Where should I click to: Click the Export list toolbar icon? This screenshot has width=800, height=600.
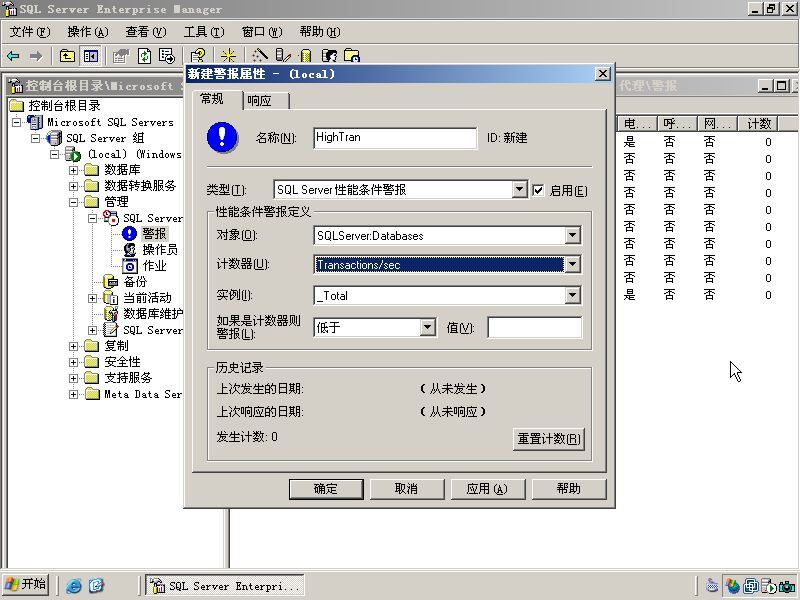pyautogui.click(x=167, y=56)
